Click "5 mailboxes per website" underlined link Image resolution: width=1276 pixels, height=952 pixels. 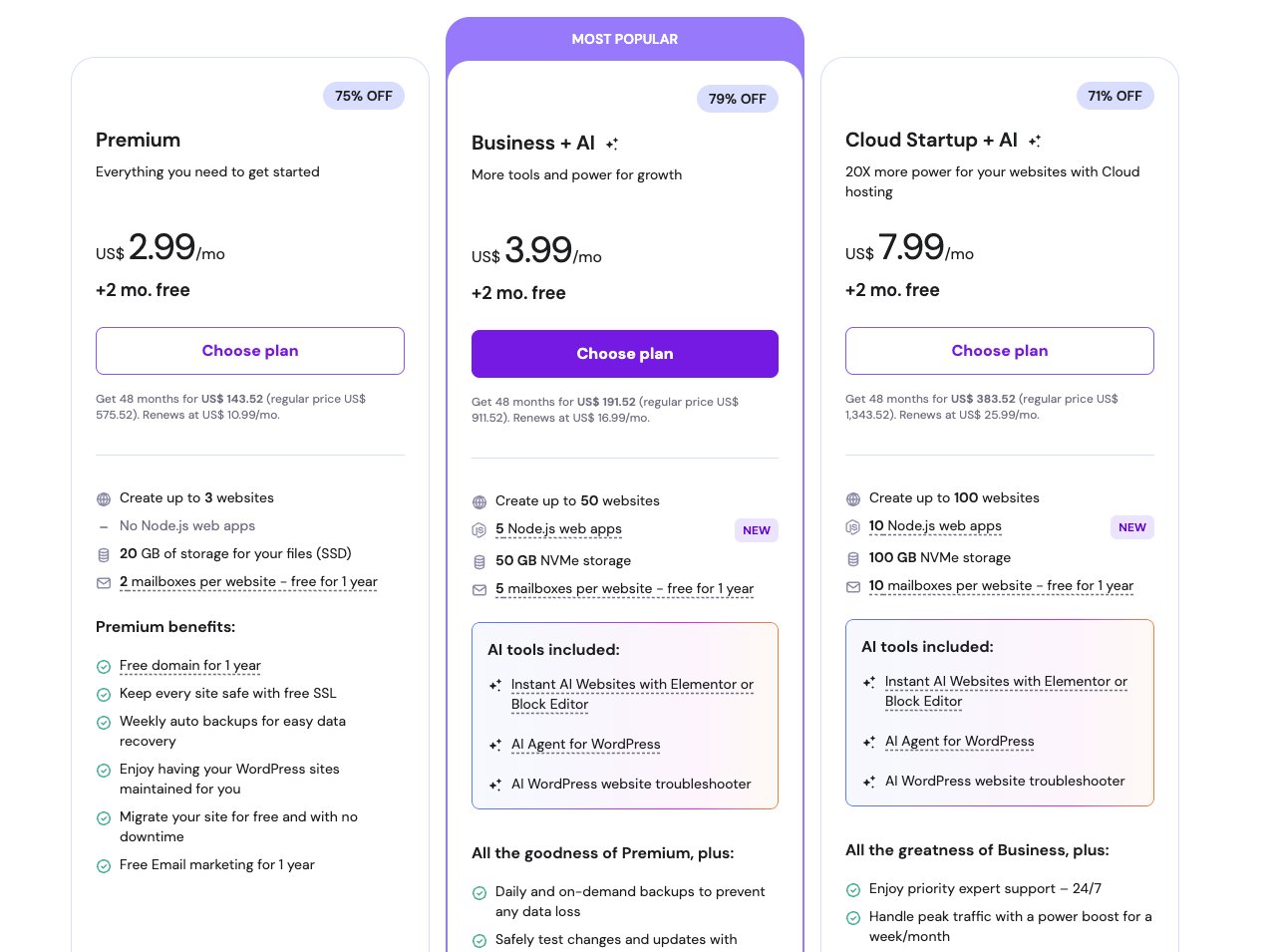click(x=624, y=589)
